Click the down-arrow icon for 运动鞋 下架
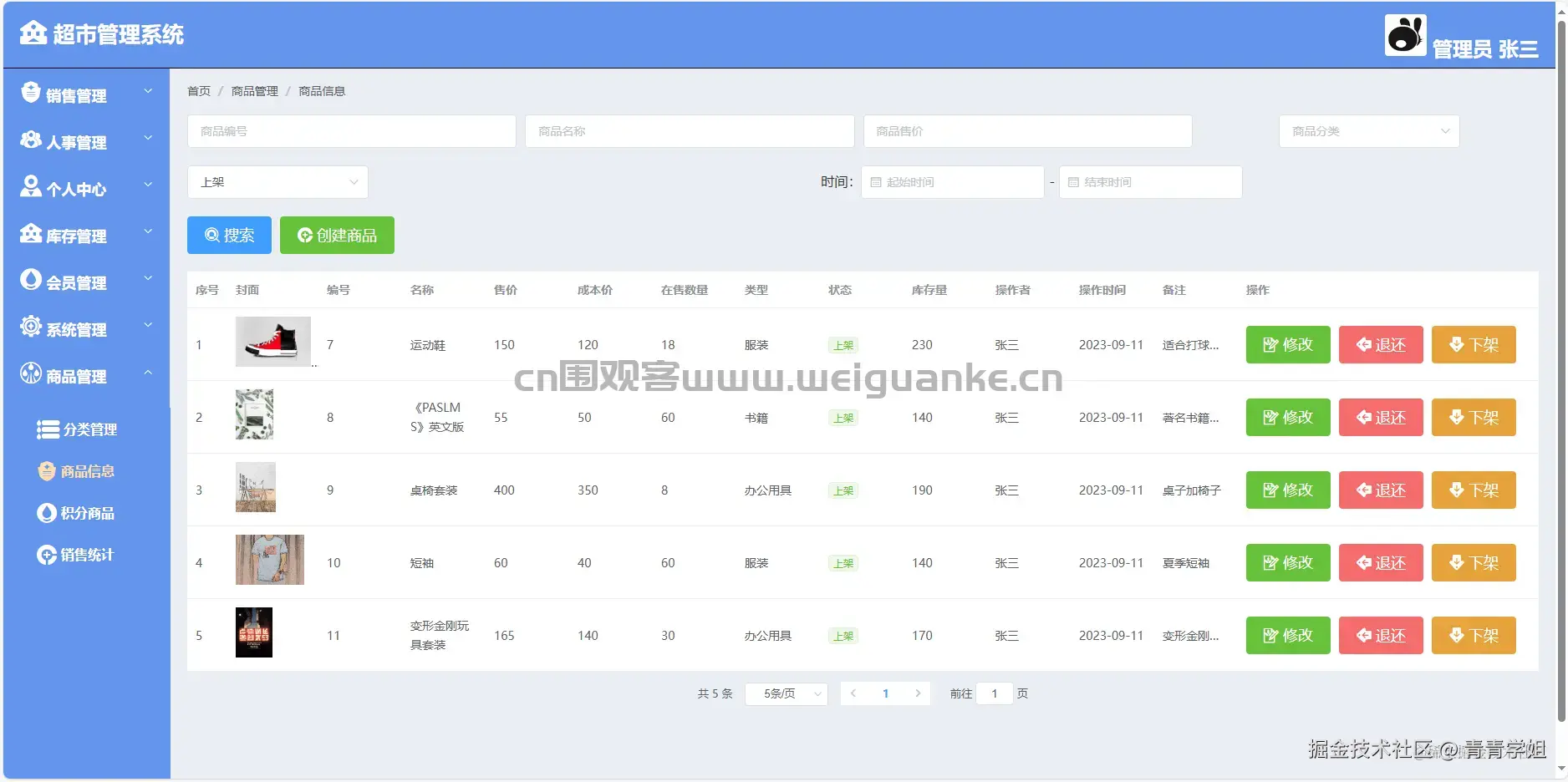1568x782 pixels. tap(1457, 345)
